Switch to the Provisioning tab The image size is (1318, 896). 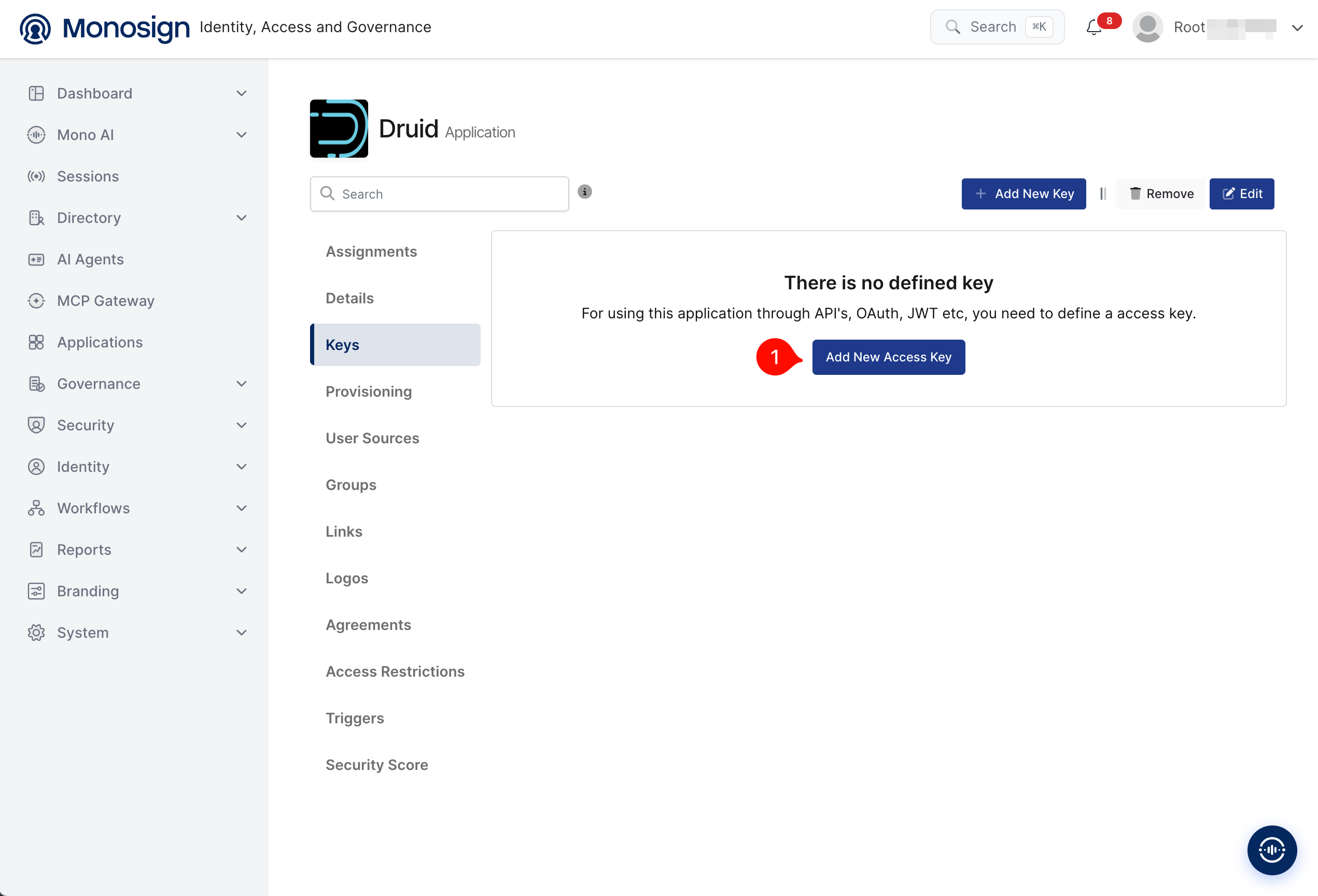point(369,391)
